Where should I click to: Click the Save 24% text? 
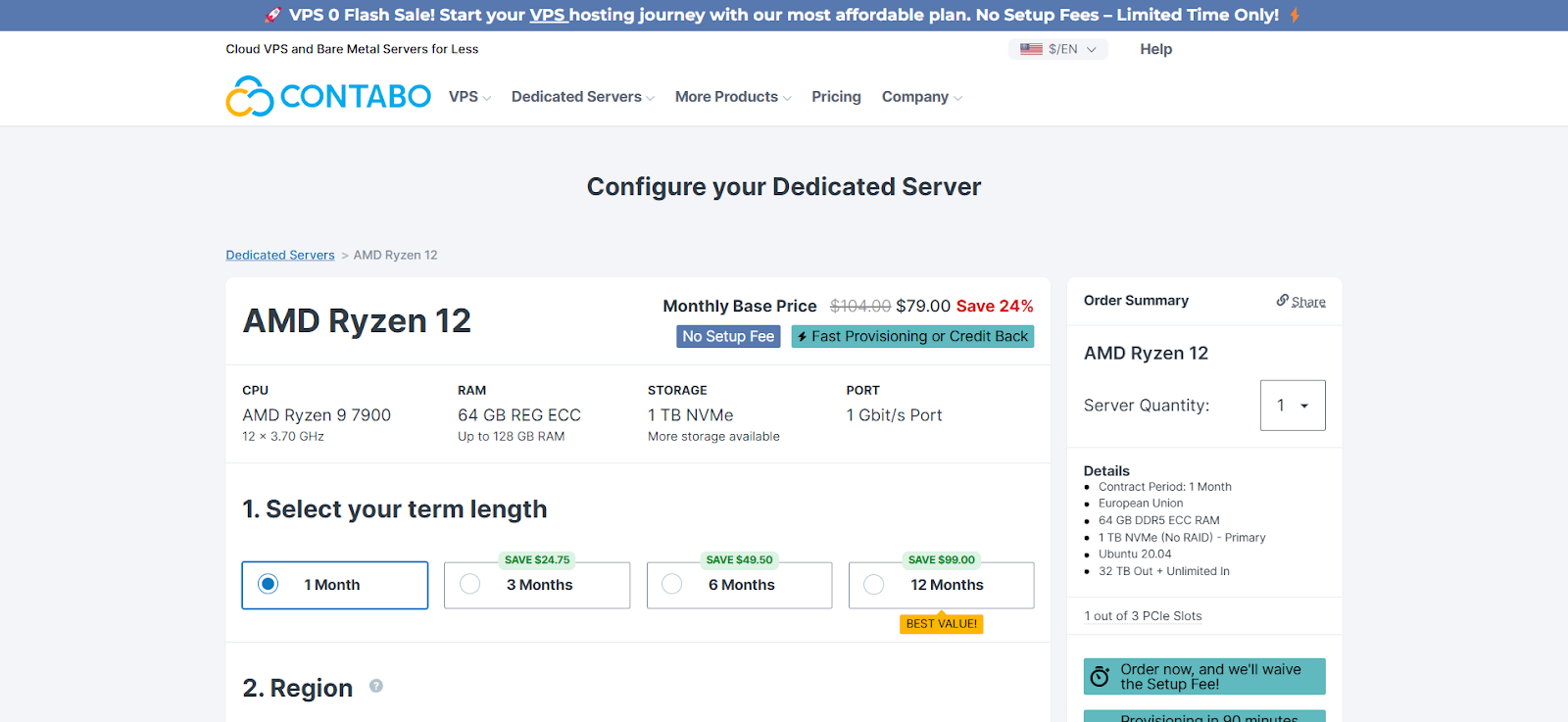pos(995,307)
